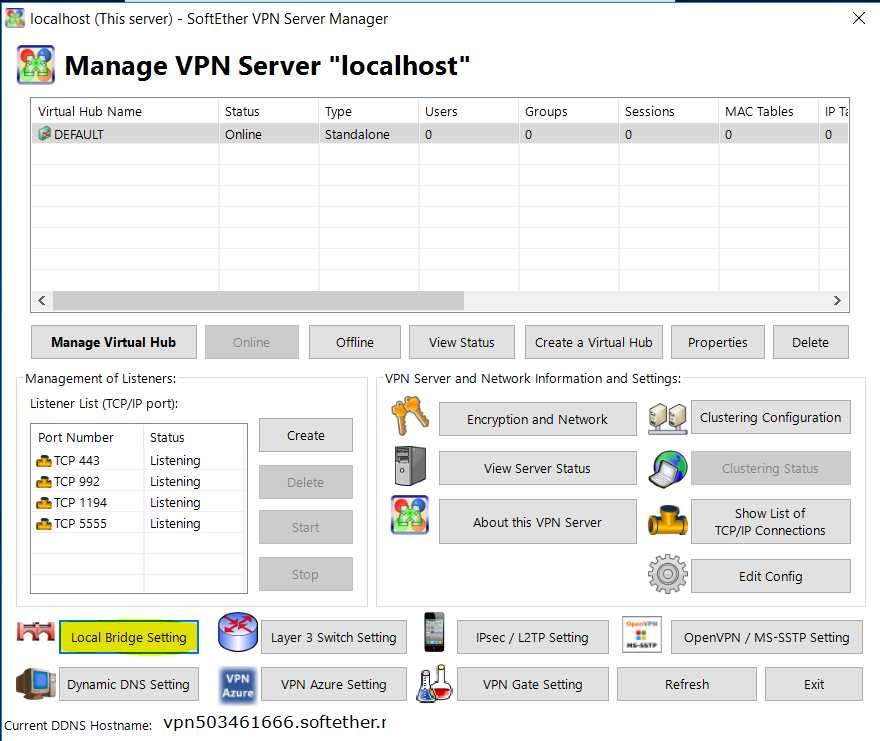
Task: Click the Delete button for virtual hubs
Action: (810, 342)
